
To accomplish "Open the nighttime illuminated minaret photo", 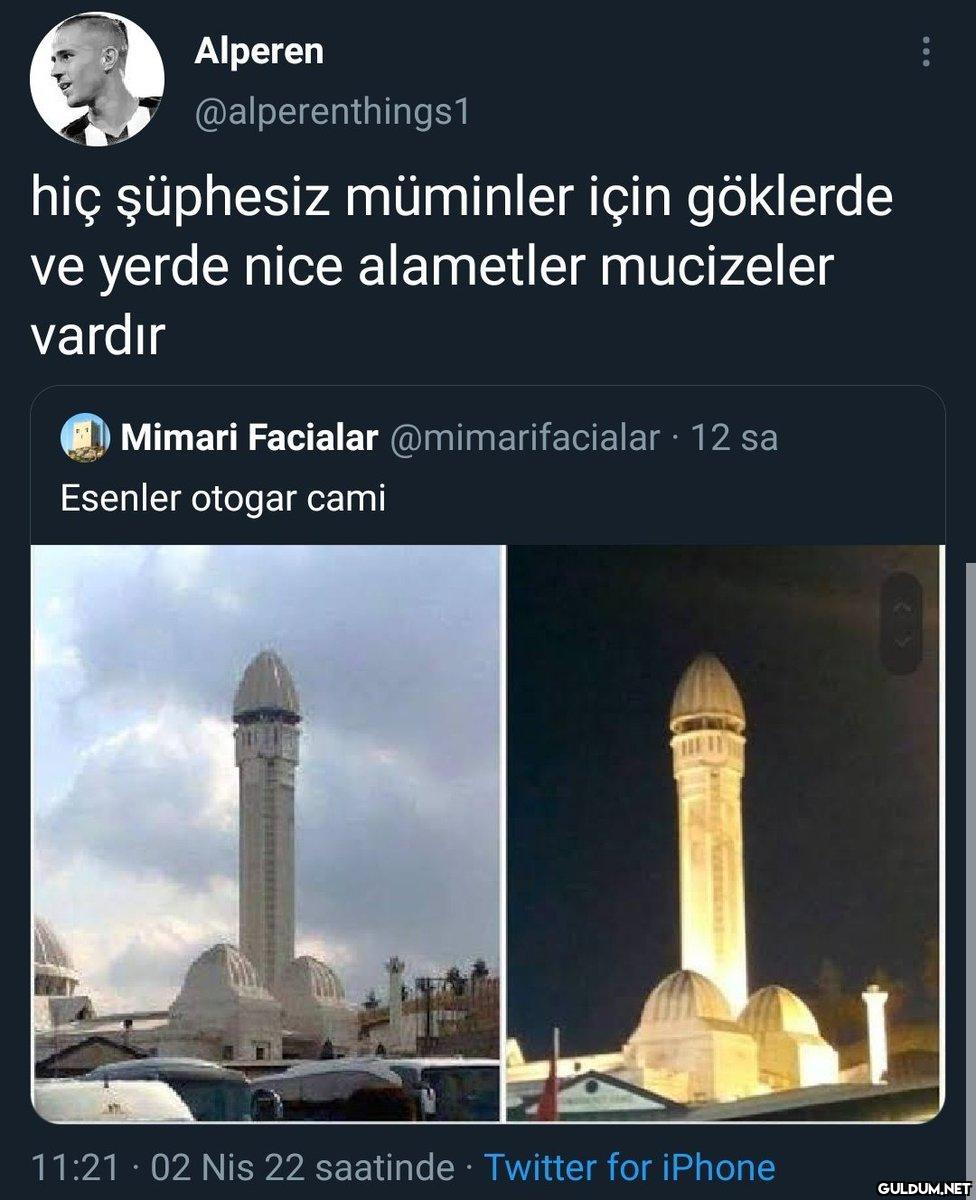I will click(x=724, y=833).
